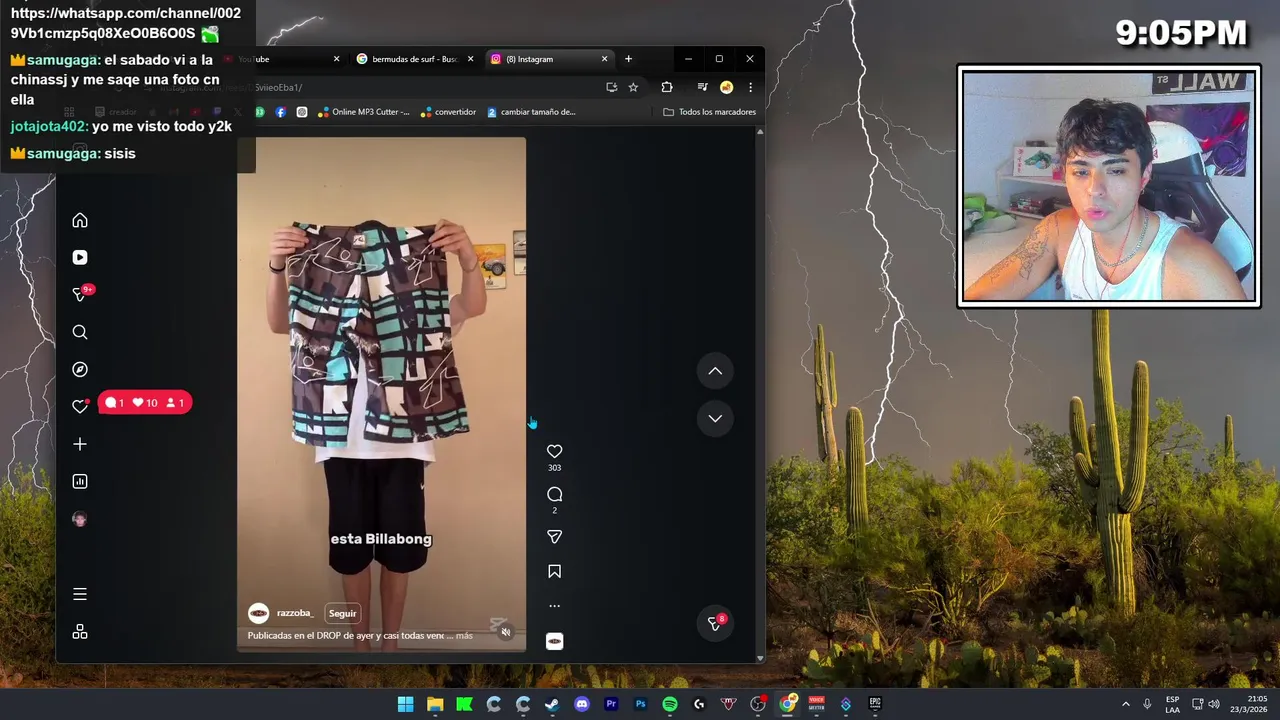Select the (8) Instagram tab
Screen dimensions: 1280x720
(548, 59)
